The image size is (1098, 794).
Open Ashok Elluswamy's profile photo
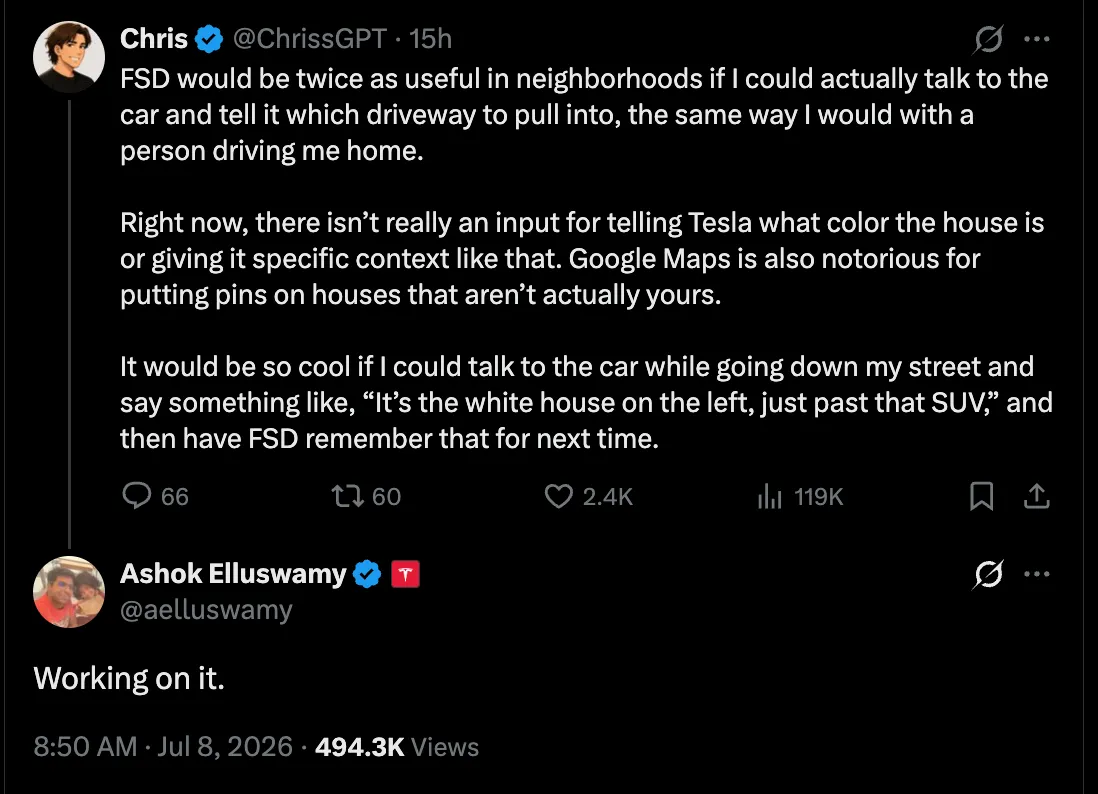(x=69, y=592)
